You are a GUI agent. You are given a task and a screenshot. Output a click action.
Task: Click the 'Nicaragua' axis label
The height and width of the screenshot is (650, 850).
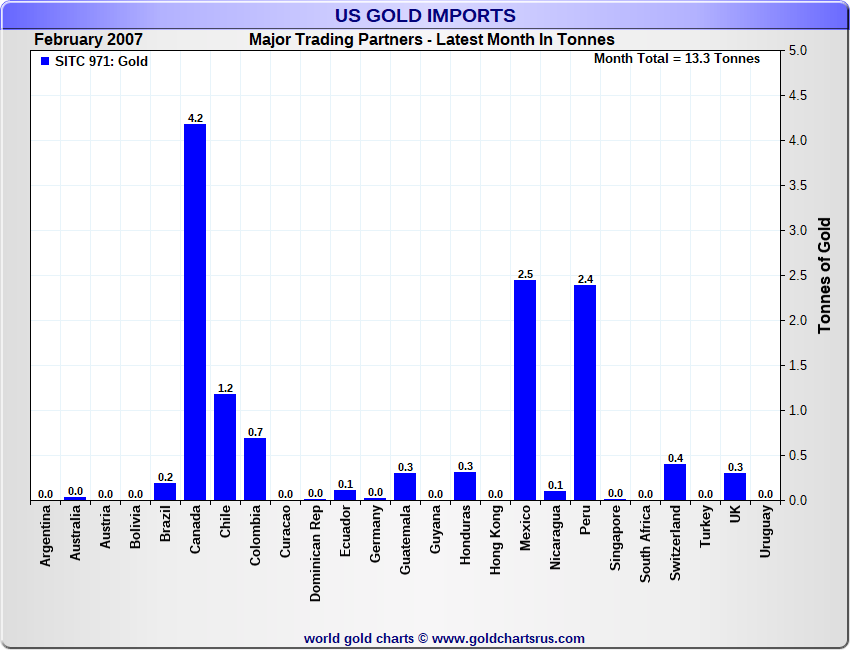click(x=555, y=538)
